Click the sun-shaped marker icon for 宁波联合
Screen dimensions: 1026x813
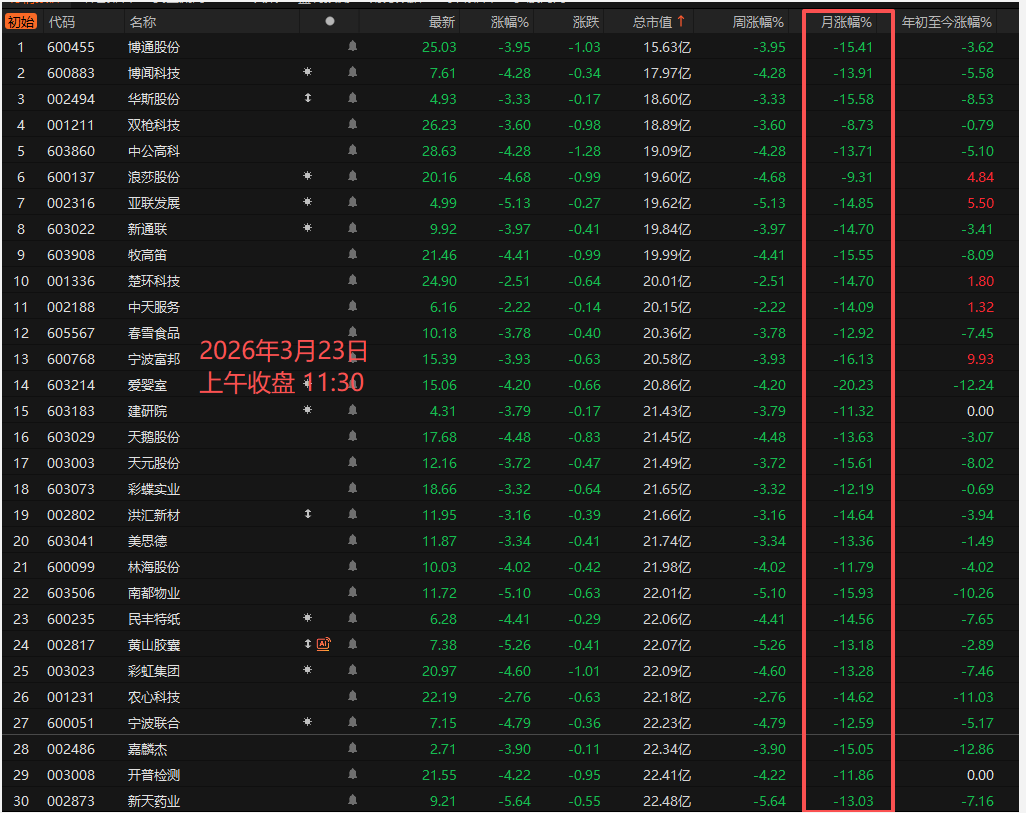tap(308, 722)
